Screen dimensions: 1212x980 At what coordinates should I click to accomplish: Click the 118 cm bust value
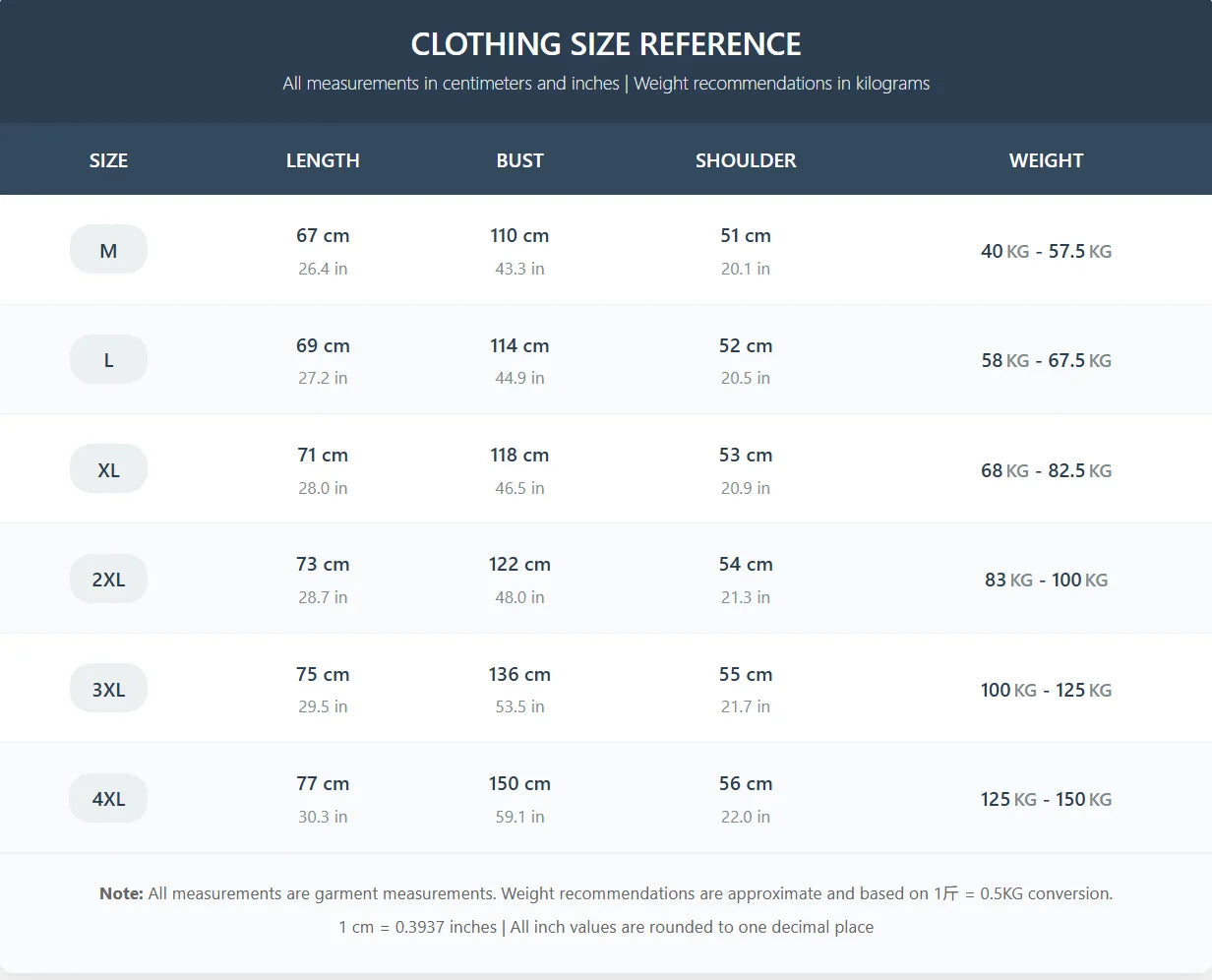519,455
